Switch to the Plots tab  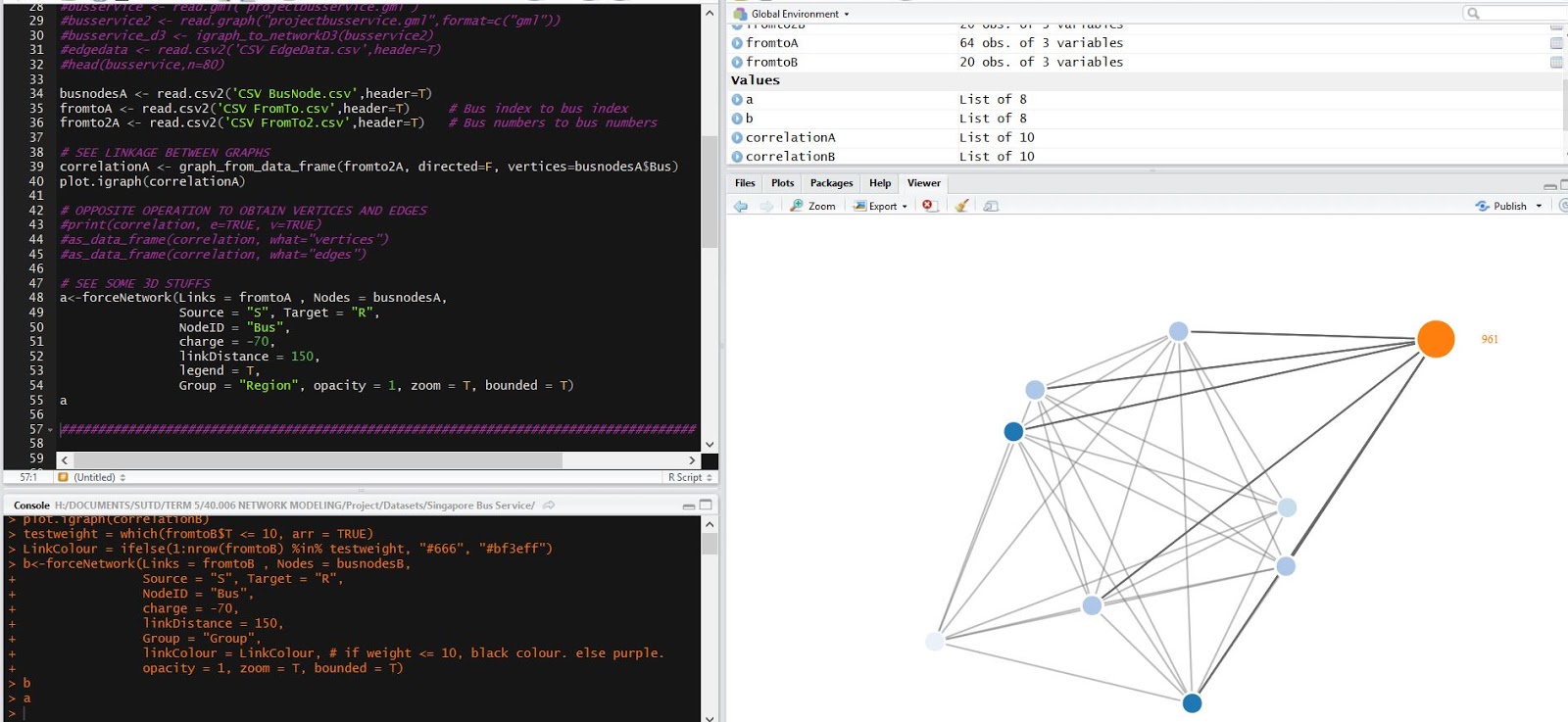pos(782,183)
